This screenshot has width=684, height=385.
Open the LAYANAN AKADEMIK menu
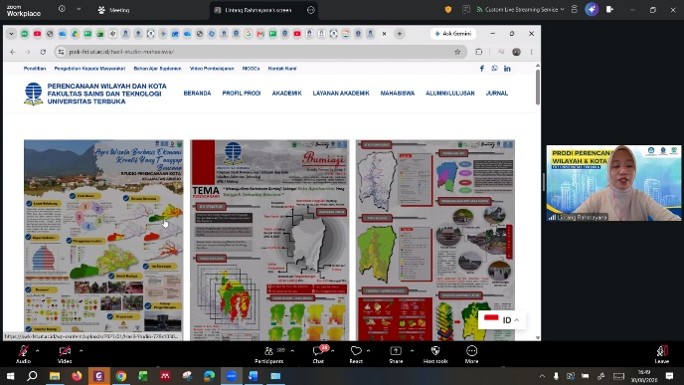click(x=341, y=93)
